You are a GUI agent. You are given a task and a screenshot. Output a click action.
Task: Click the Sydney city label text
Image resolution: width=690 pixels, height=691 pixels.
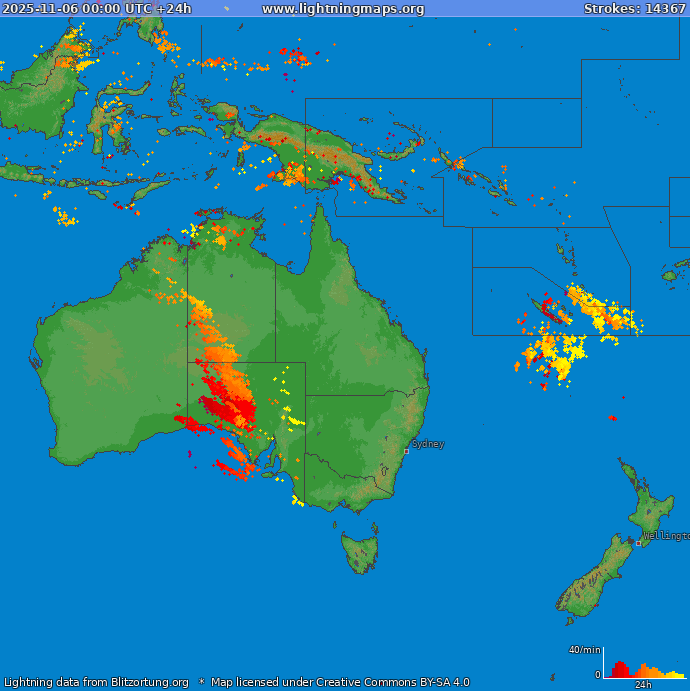tap(428, 444)
